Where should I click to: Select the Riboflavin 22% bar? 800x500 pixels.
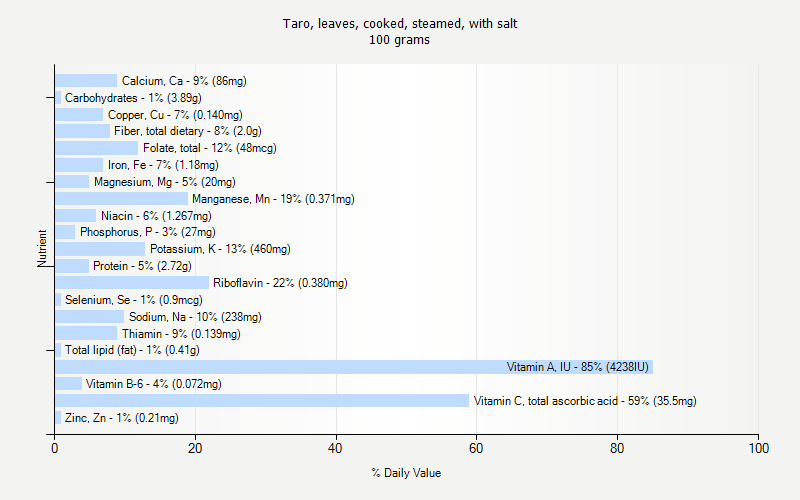(132, 283)
